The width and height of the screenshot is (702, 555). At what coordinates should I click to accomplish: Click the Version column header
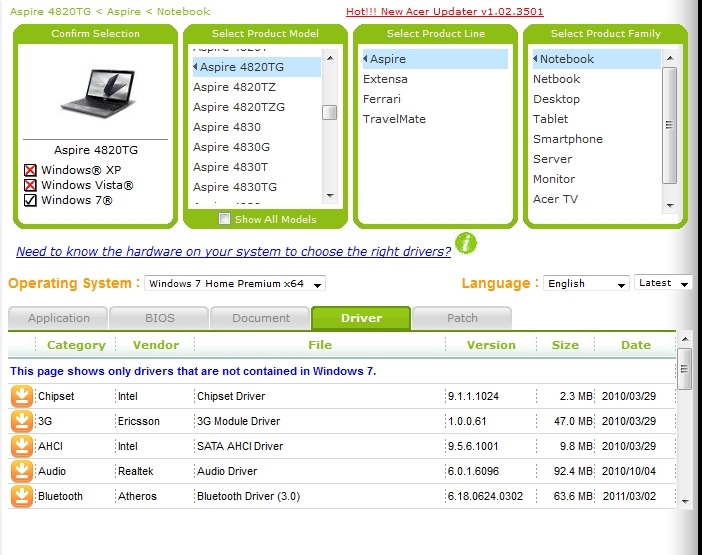click(x=491, y=345)
